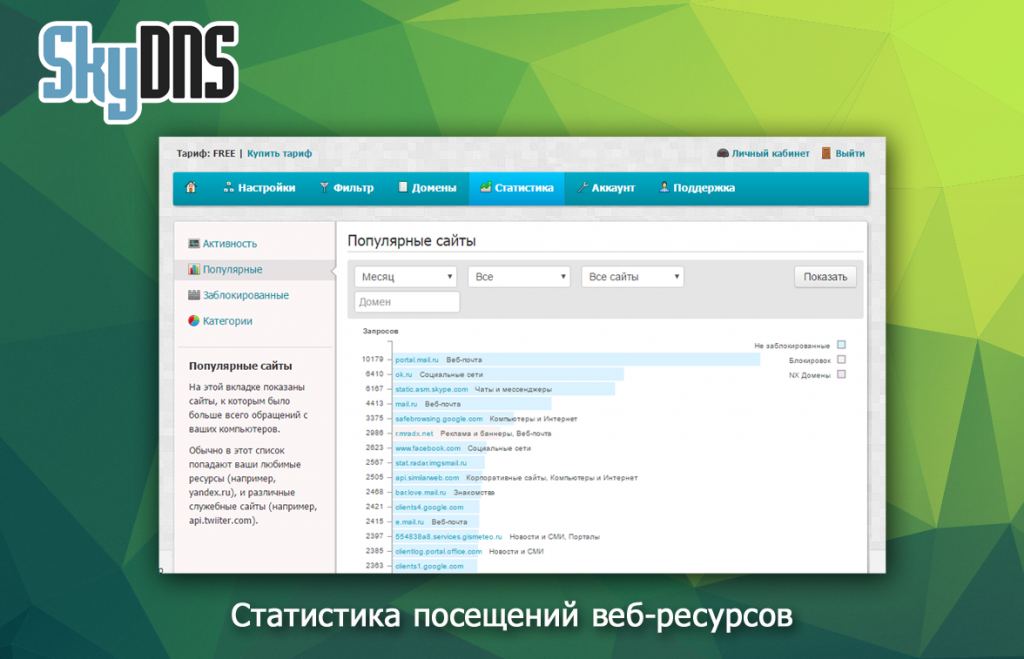Open the r.mradx.net link
Viewport: 1024px width, 659px height.
click(x=414, y=434)
